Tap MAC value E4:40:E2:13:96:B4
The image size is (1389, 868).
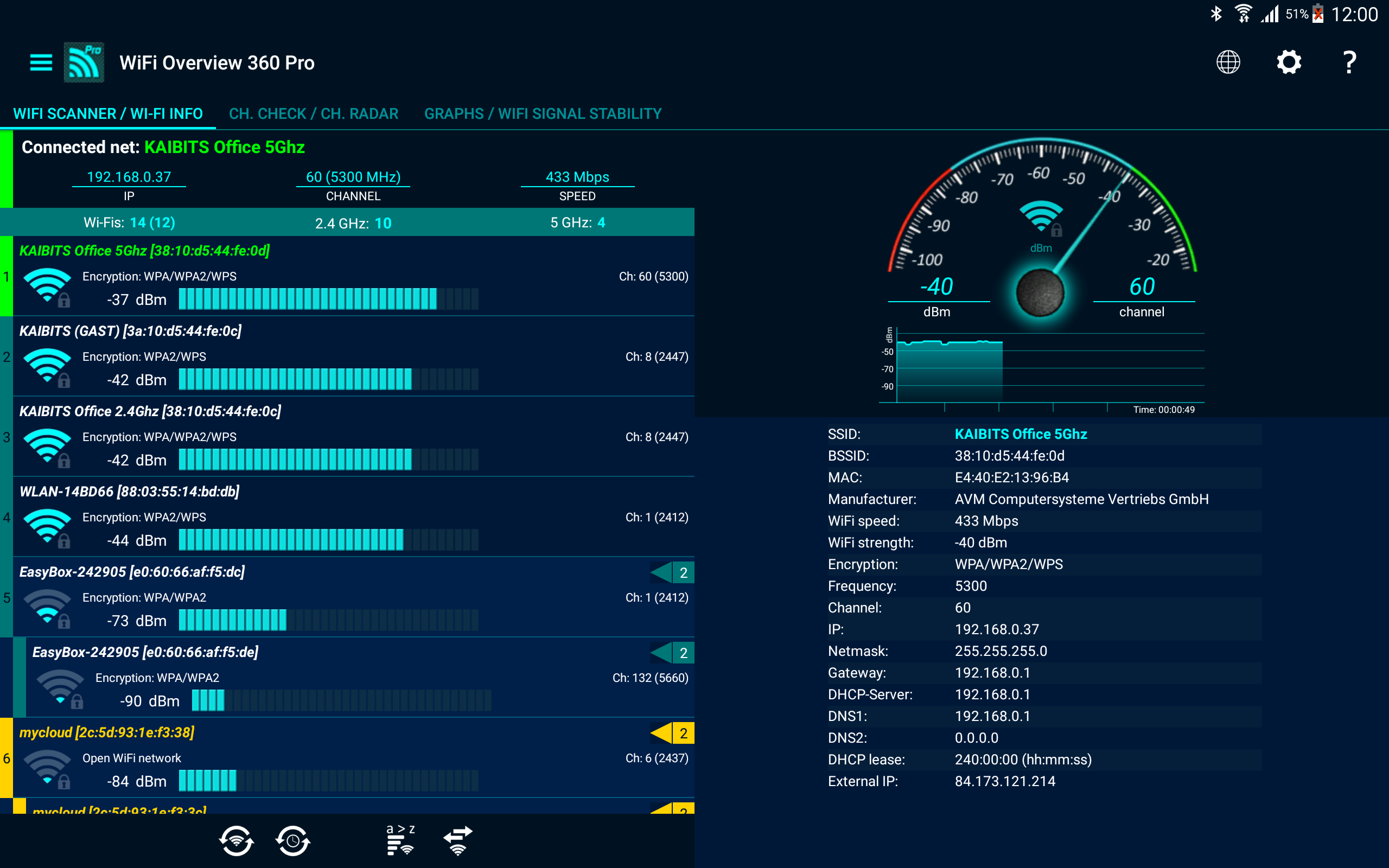click(1012, 477)
